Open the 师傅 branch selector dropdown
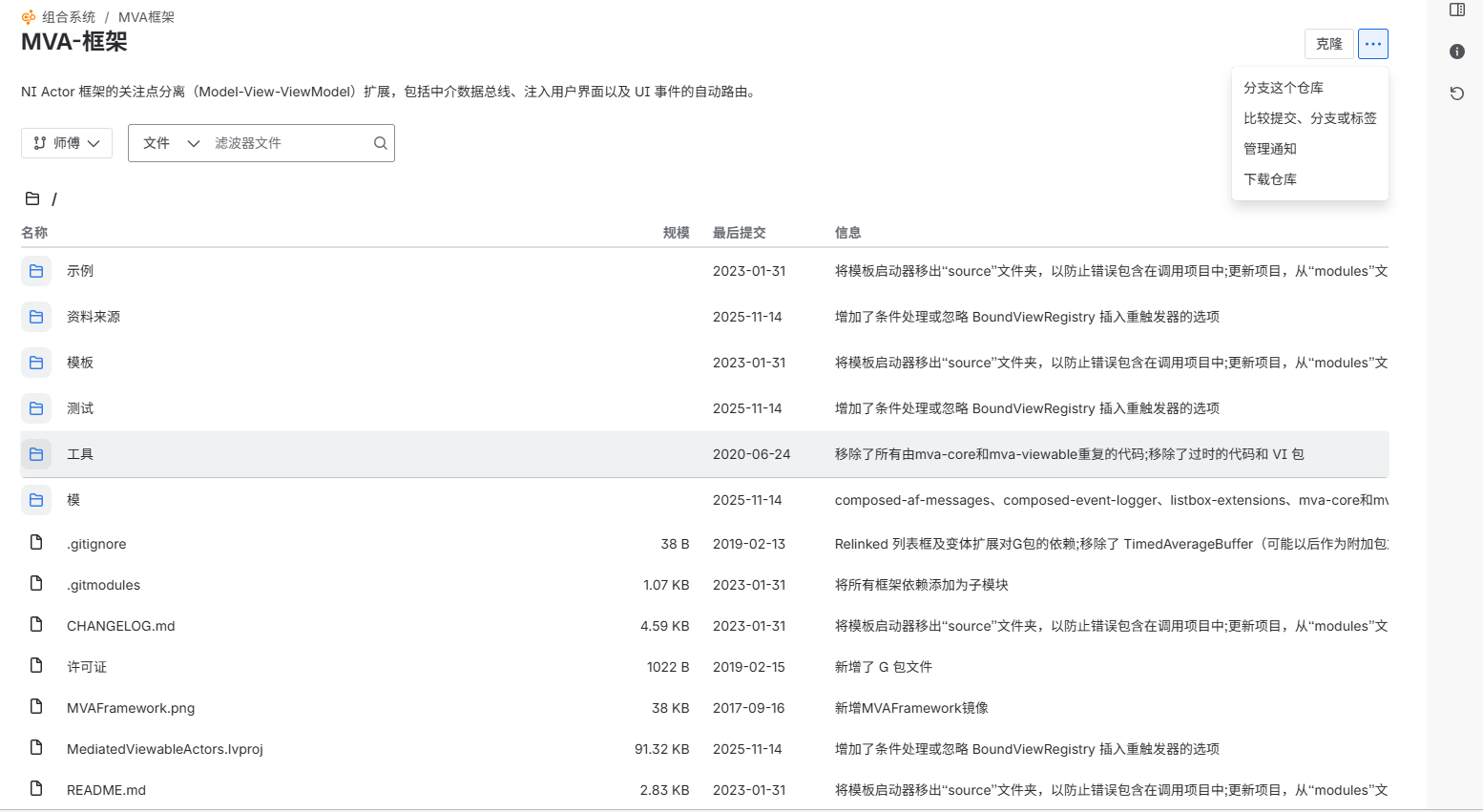1483x812 pixels. coord(67,143)
